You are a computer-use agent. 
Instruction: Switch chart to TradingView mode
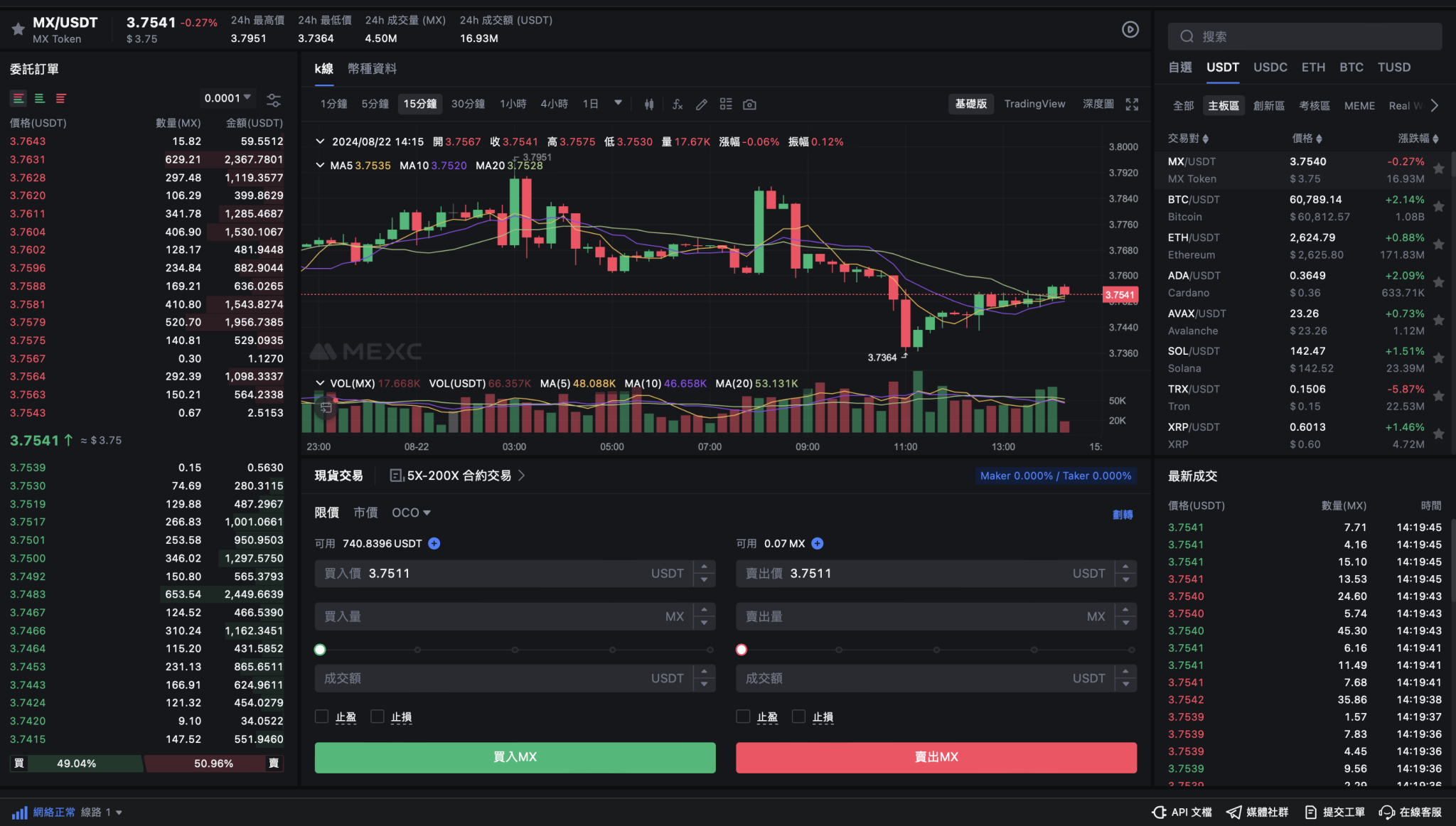(1034, 104)
